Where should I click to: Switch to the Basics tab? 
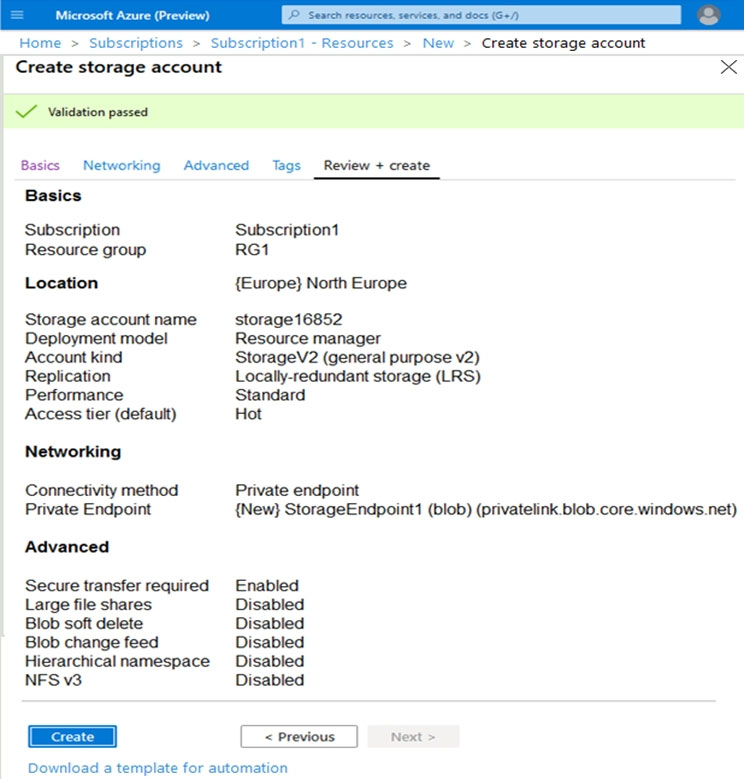pos(40,166)
